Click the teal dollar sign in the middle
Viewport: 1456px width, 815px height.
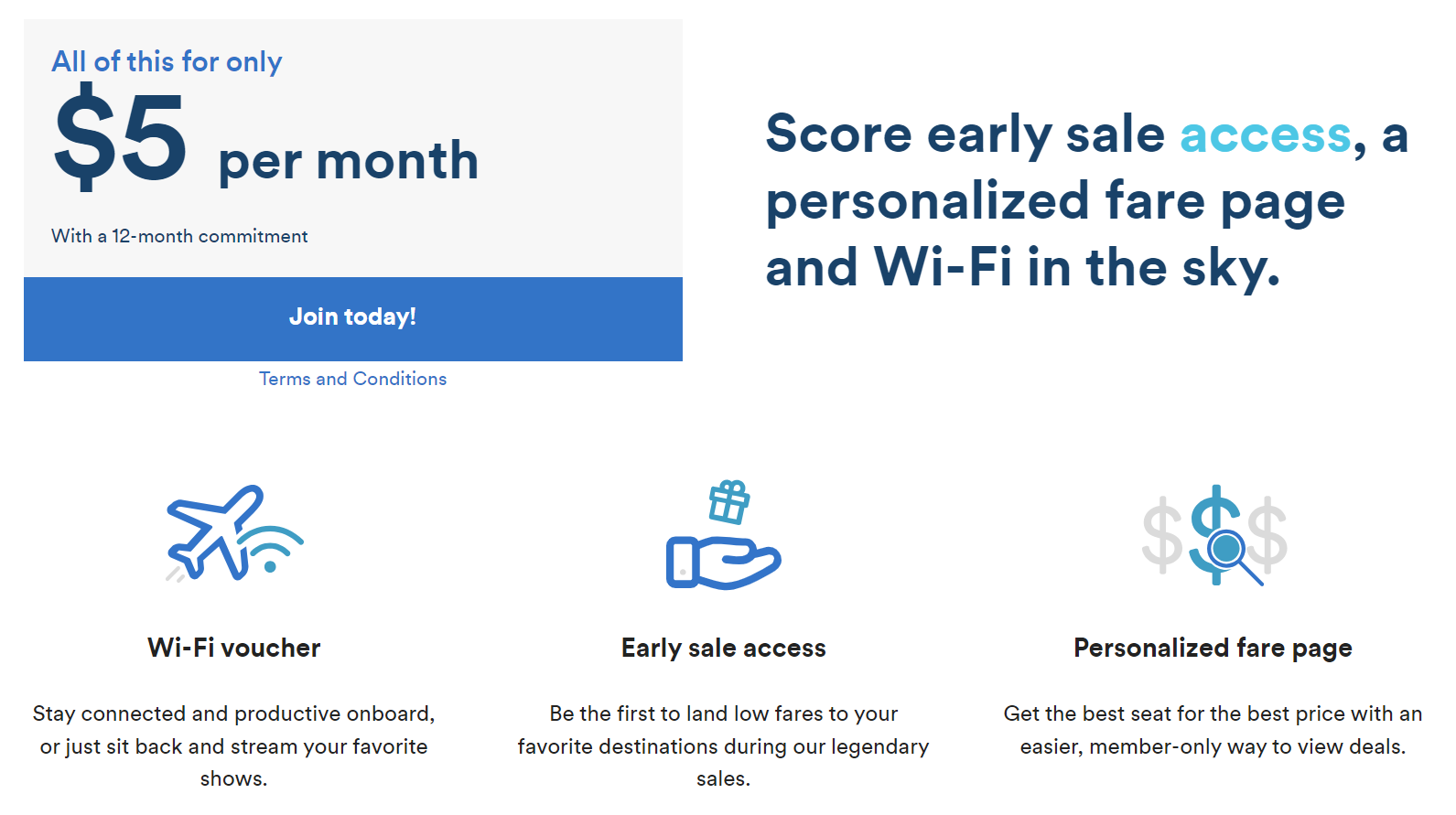click(1214, 534)
